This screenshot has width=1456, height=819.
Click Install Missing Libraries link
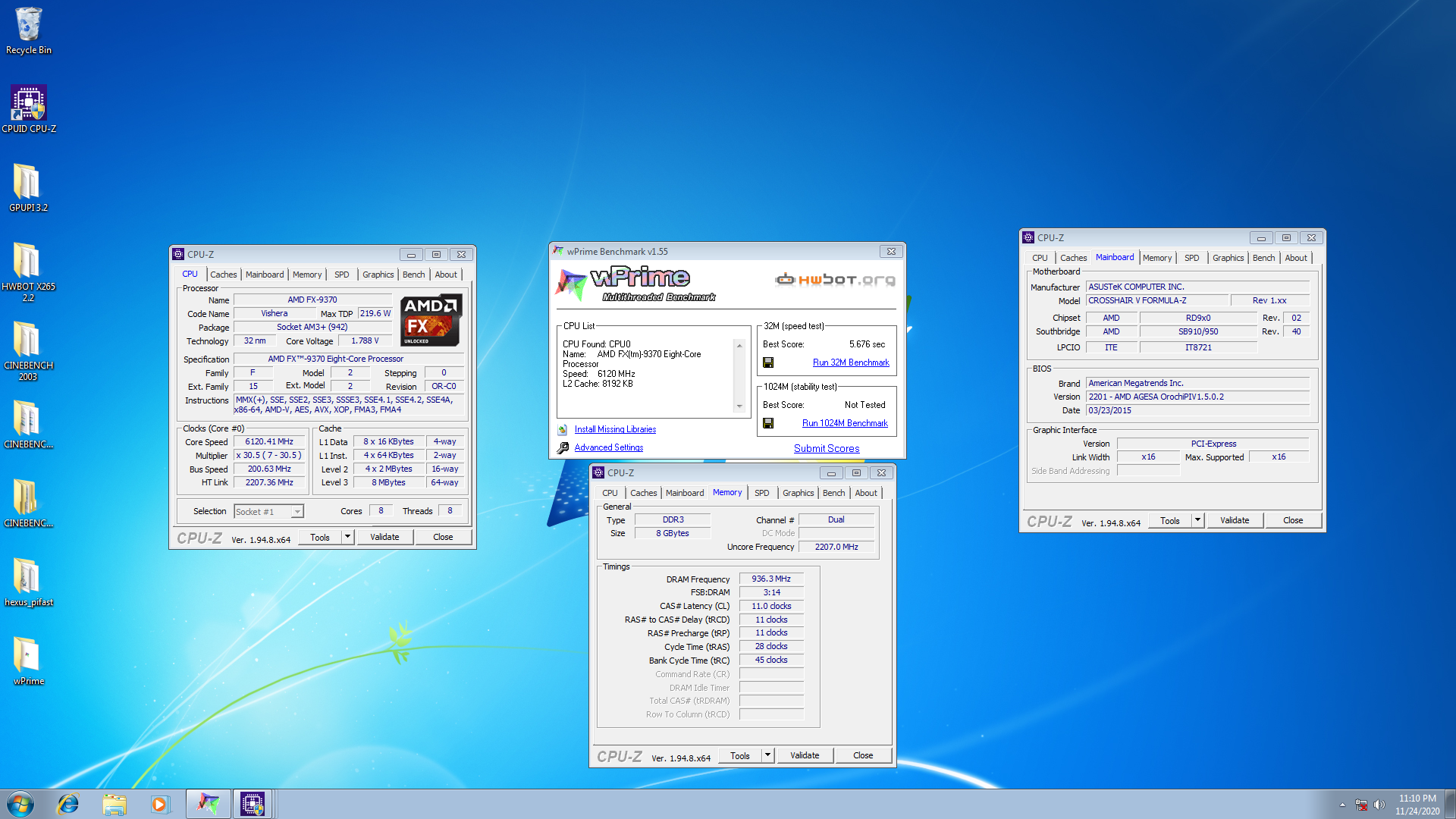tap(615, 429)
